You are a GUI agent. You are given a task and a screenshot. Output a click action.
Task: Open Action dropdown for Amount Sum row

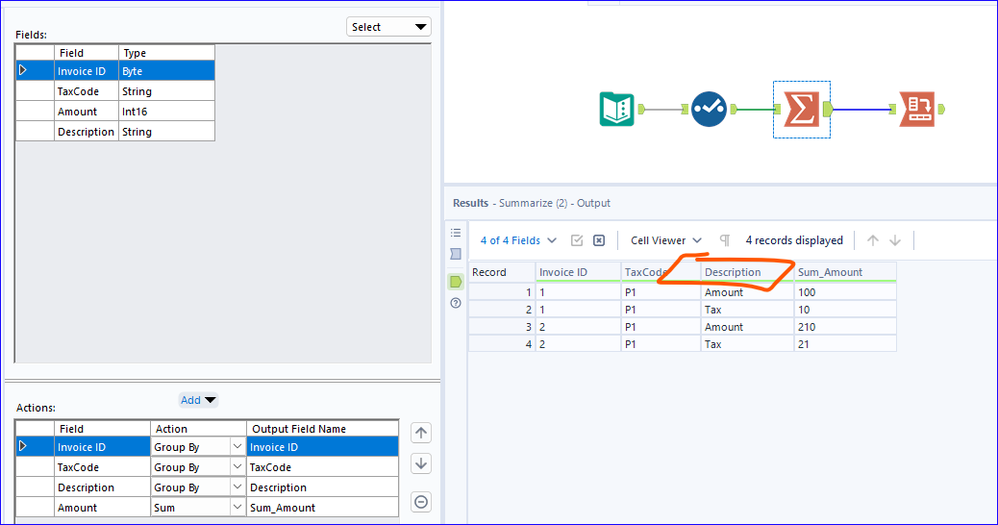(x=237, y=508)
